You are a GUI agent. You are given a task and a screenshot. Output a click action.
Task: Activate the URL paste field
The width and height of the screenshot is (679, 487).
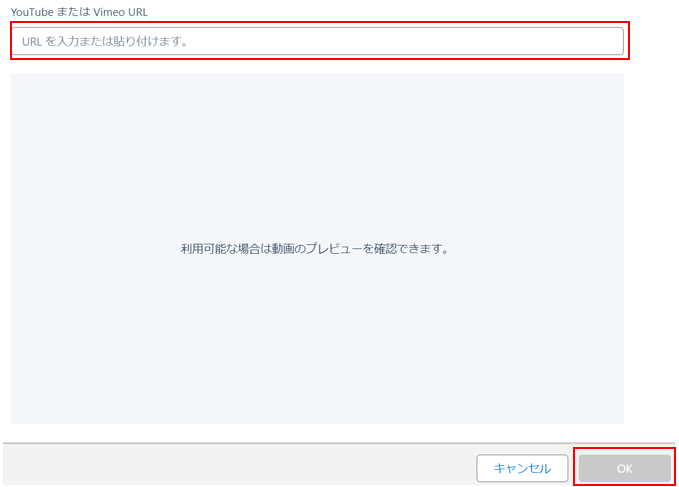[x=317, y=41]
